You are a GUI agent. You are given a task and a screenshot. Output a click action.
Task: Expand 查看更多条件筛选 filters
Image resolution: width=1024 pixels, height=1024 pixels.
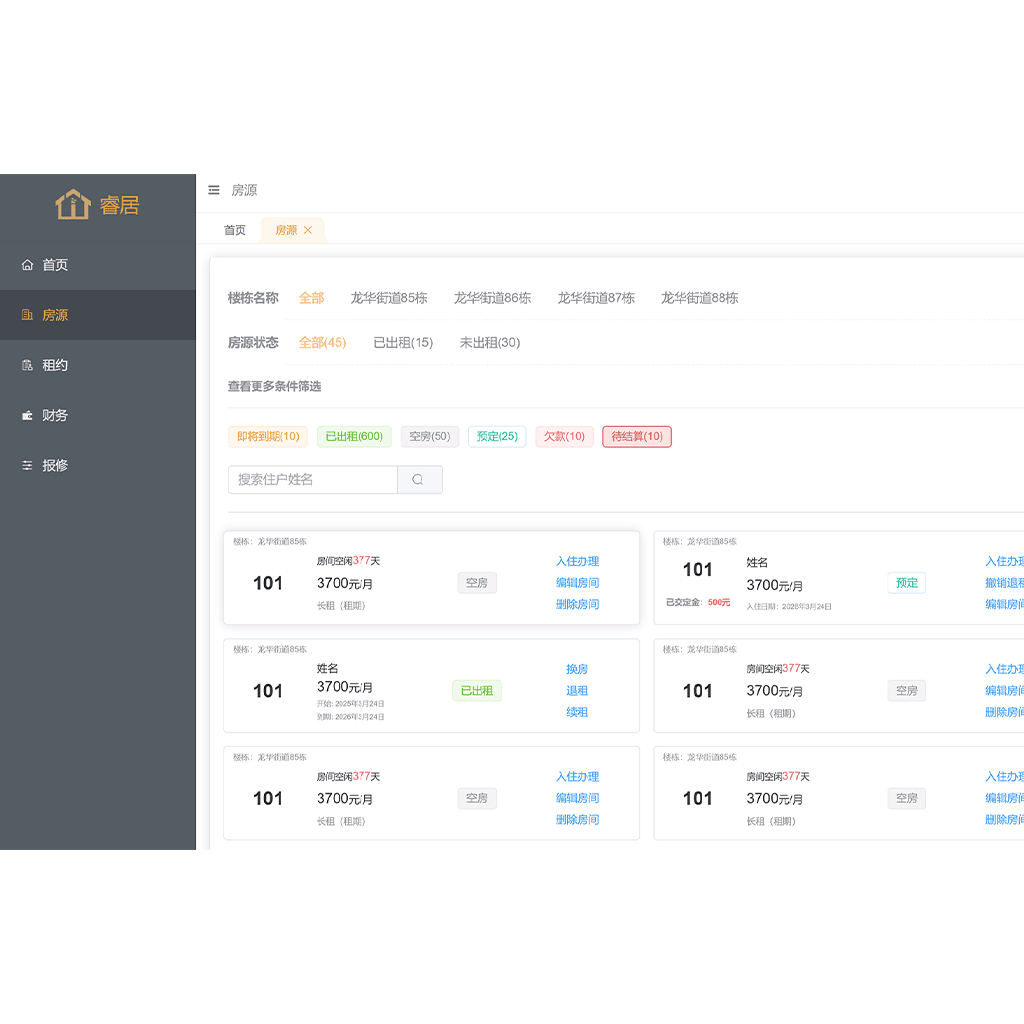(x=274, y=386)
